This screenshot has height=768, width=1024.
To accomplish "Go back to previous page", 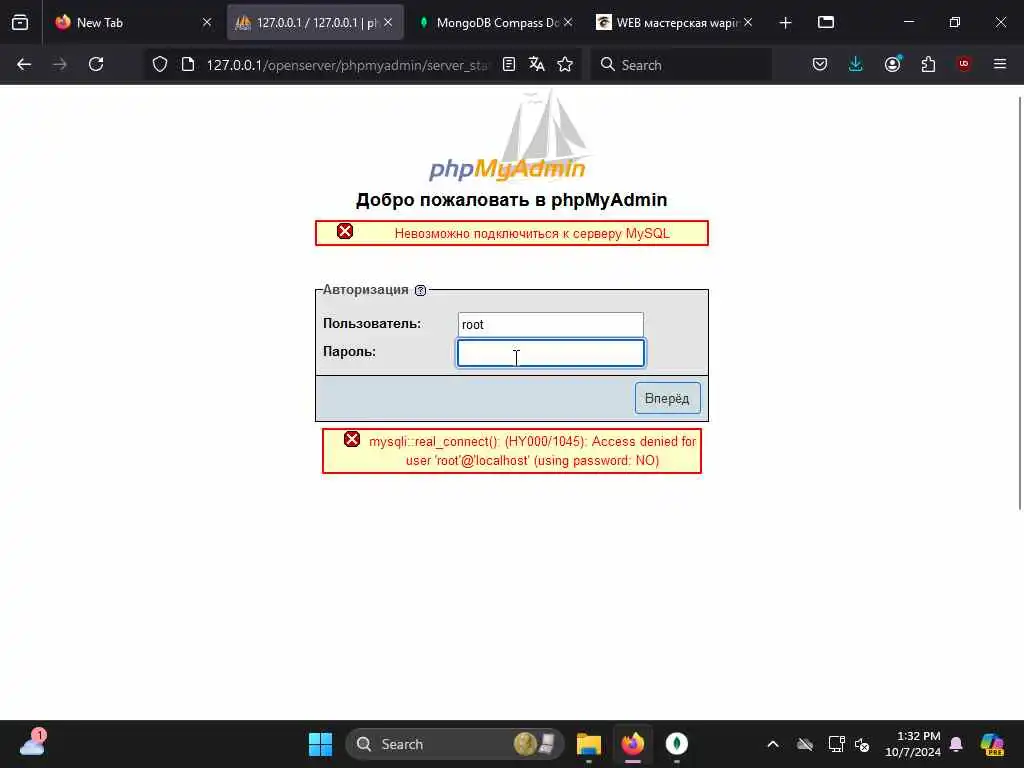I will (x=24, y=65).
